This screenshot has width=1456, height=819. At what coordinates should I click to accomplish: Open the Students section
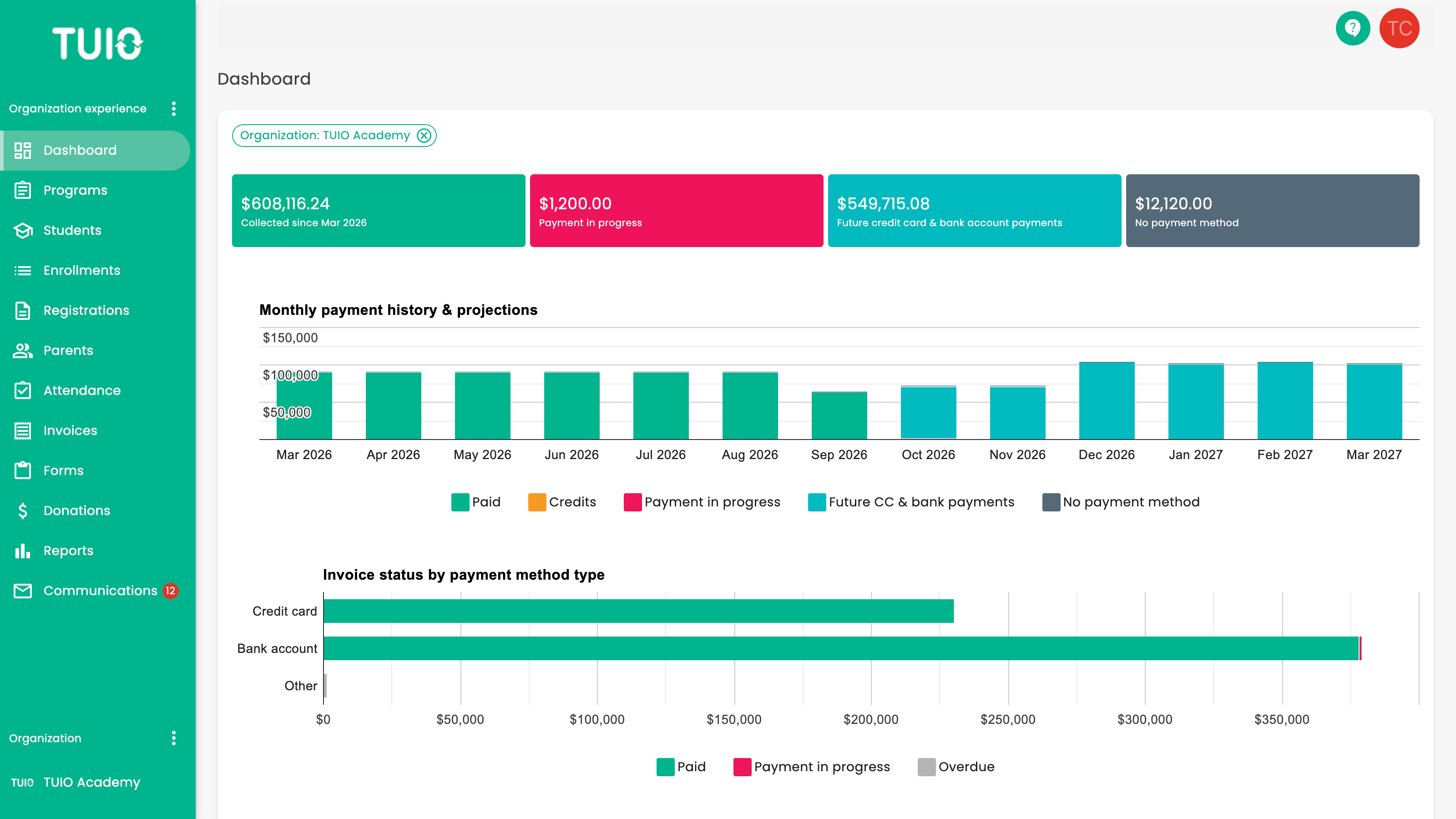click(96, 231)
